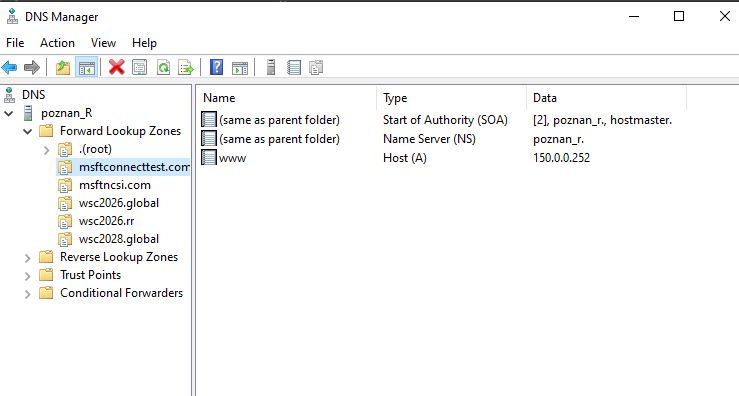Select the msftncsi.com zone
Image resolution: width=739 pixels, height=396 pixels.
click(115, 185)
